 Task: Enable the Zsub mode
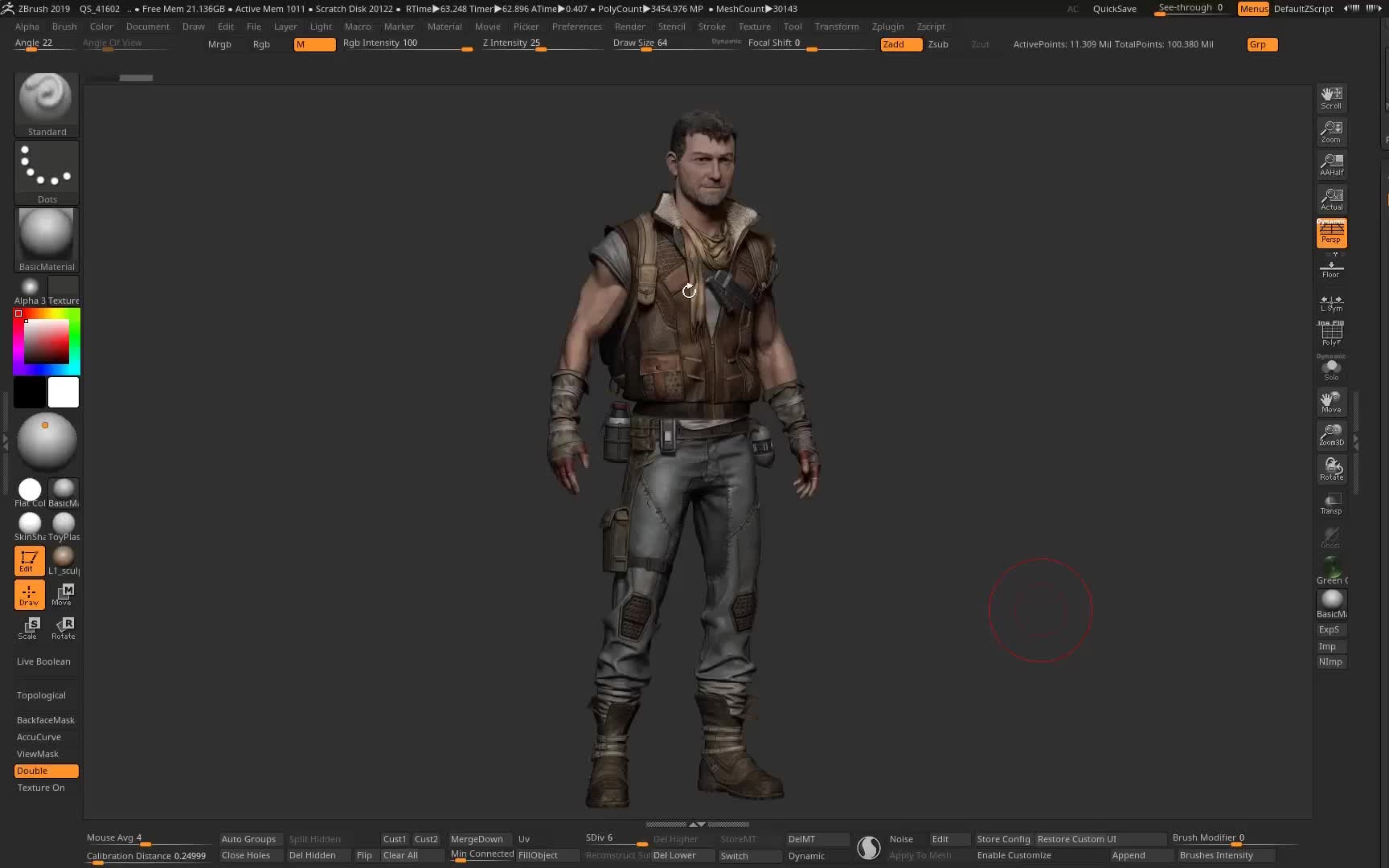click(x=938, y=44)
